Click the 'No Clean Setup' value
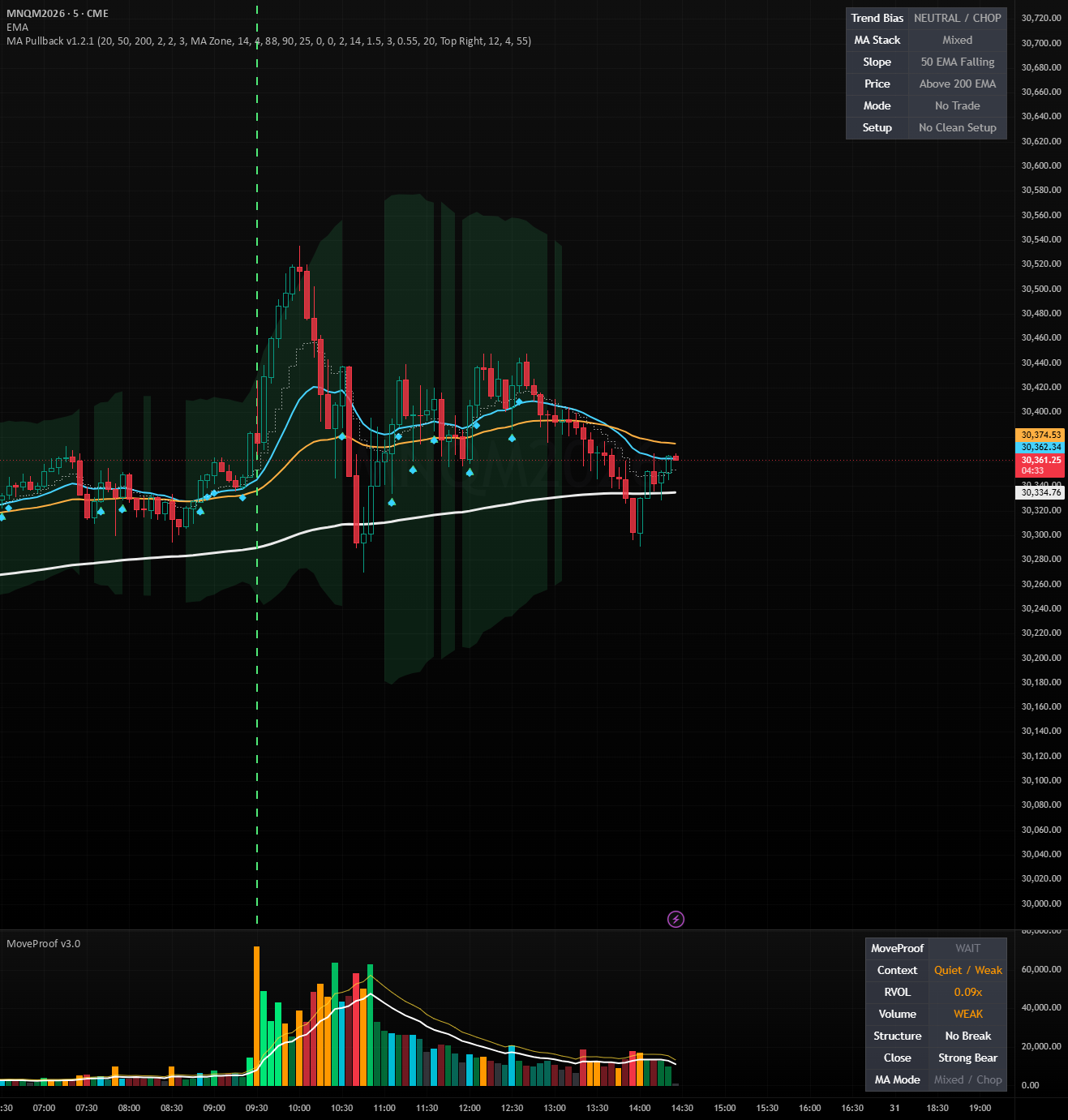 point(958,127)
